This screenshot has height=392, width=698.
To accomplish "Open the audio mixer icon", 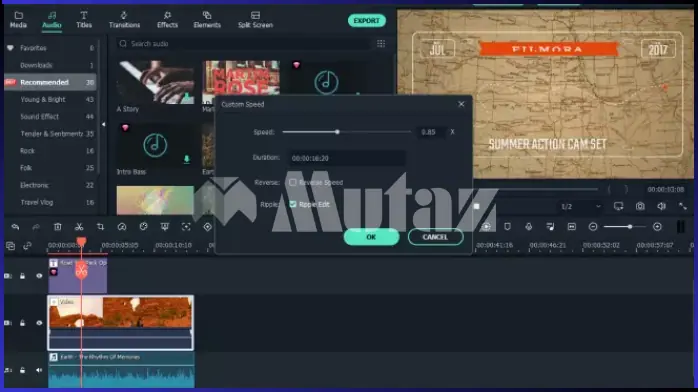I will click(550, 227).
